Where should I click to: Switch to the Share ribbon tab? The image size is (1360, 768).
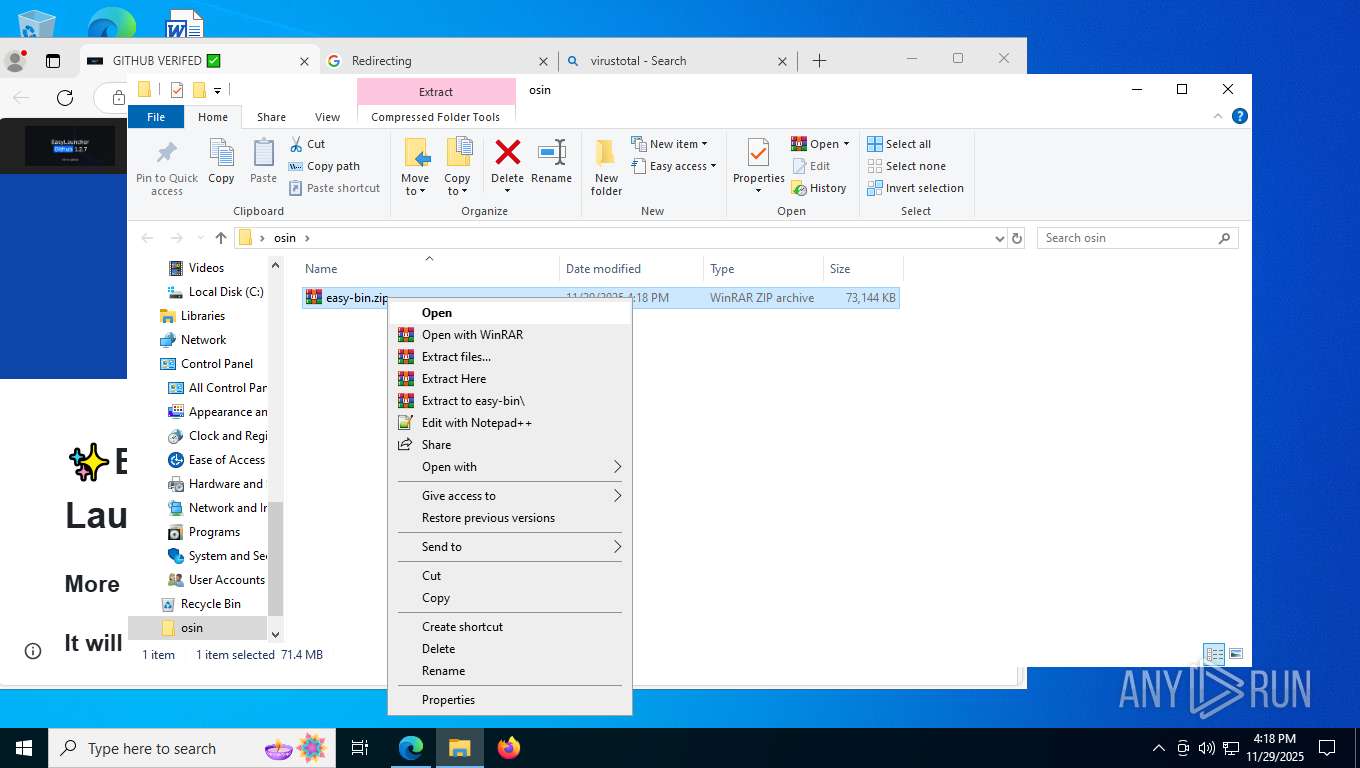coord(271,117)
